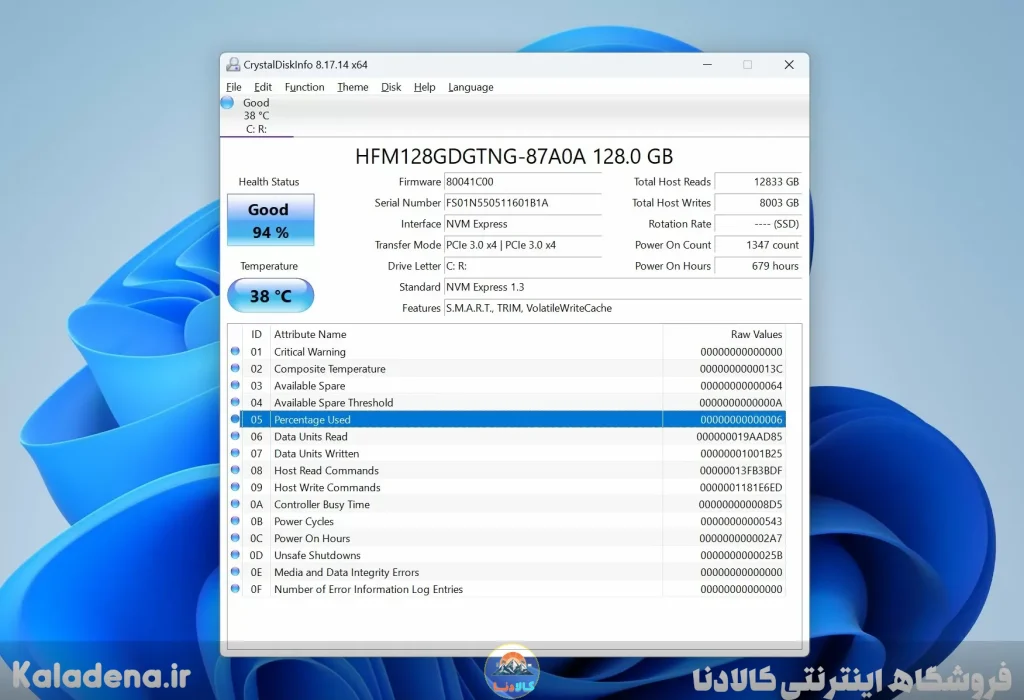Open the File menu

[234, 87]
